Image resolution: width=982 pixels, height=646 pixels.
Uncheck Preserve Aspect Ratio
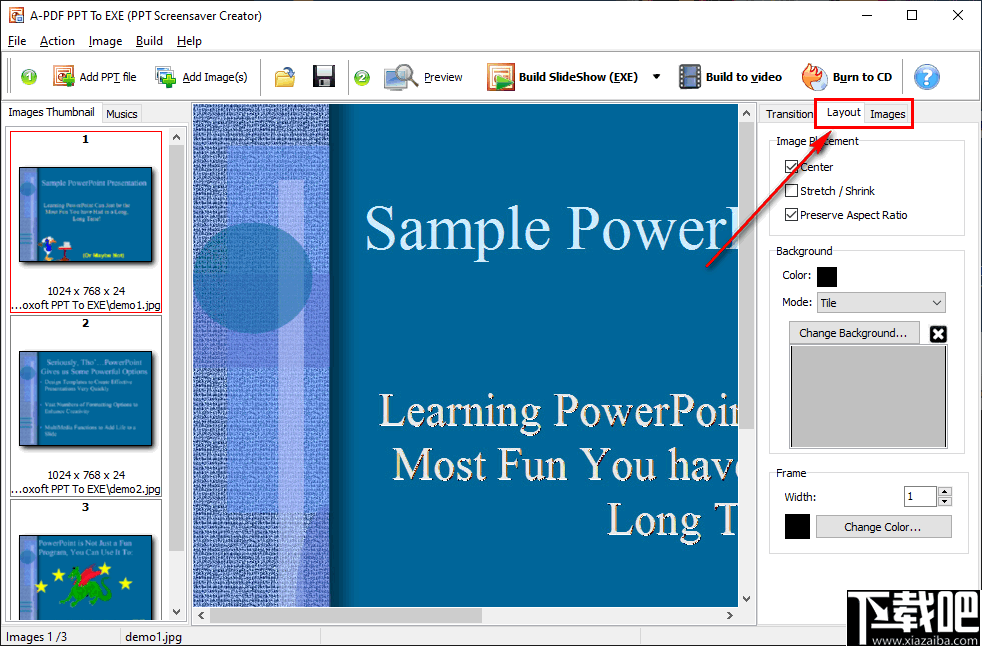point(793,214)
